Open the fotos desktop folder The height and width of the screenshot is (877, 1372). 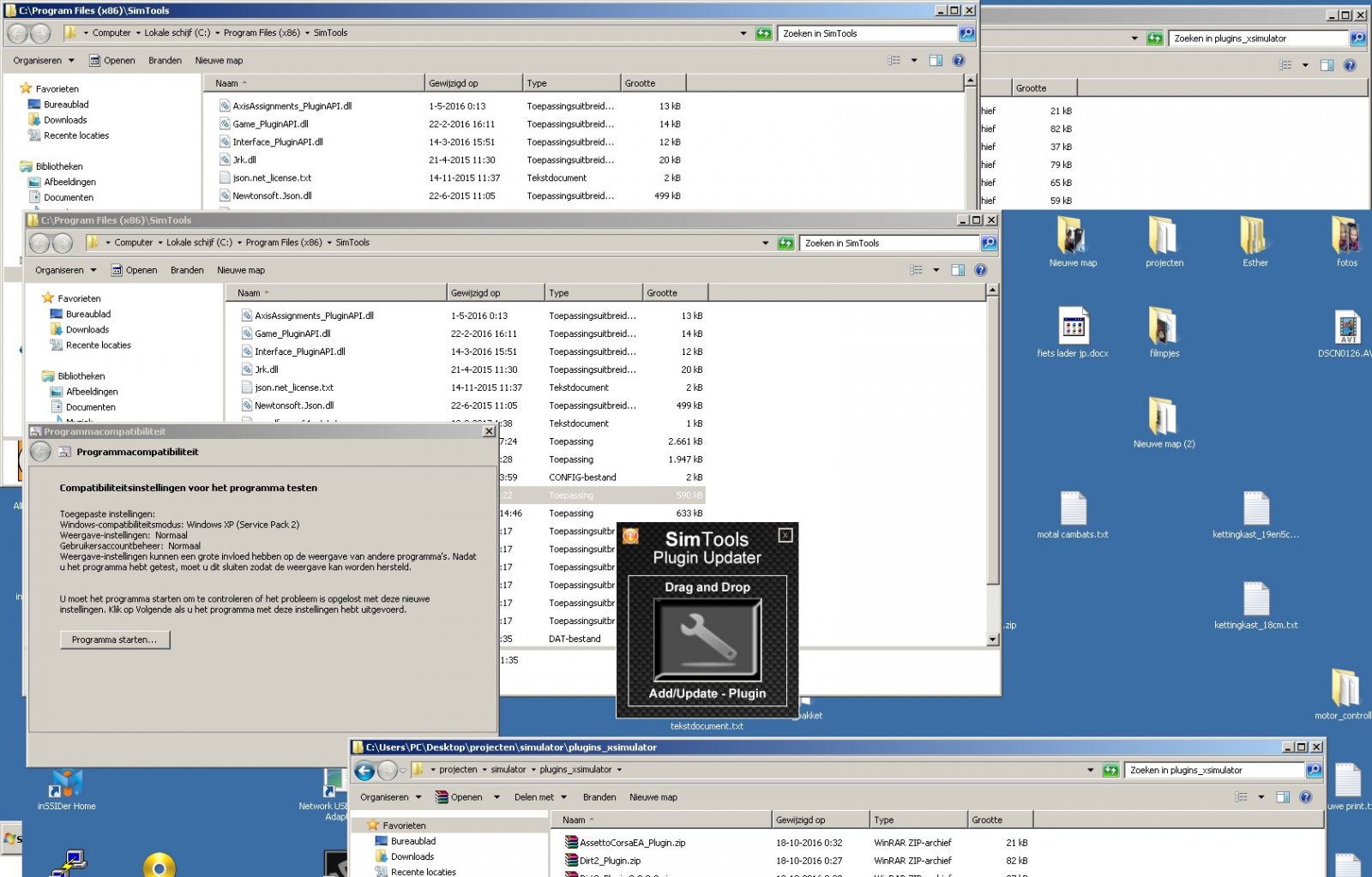coord(1346,242)
